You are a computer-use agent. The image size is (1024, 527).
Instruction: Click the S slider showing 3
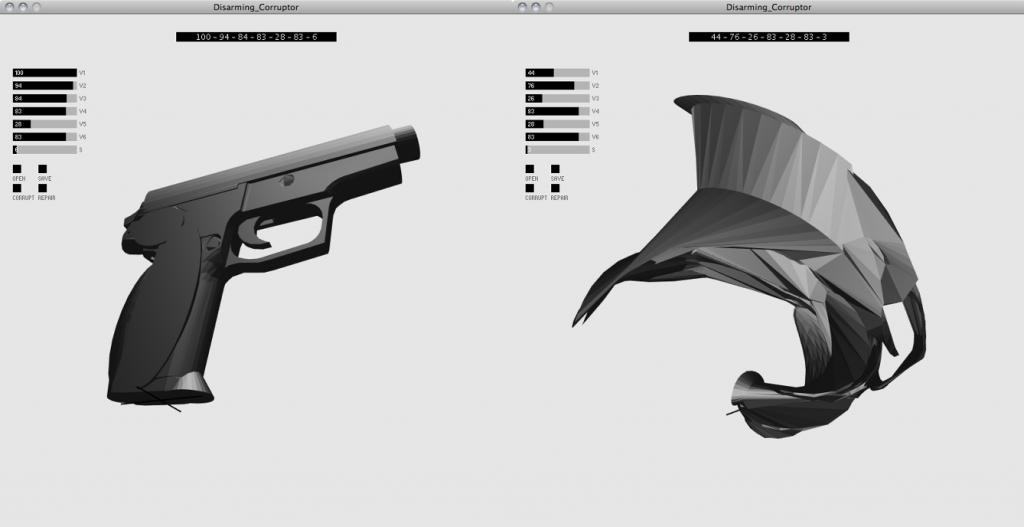[557, 150]
